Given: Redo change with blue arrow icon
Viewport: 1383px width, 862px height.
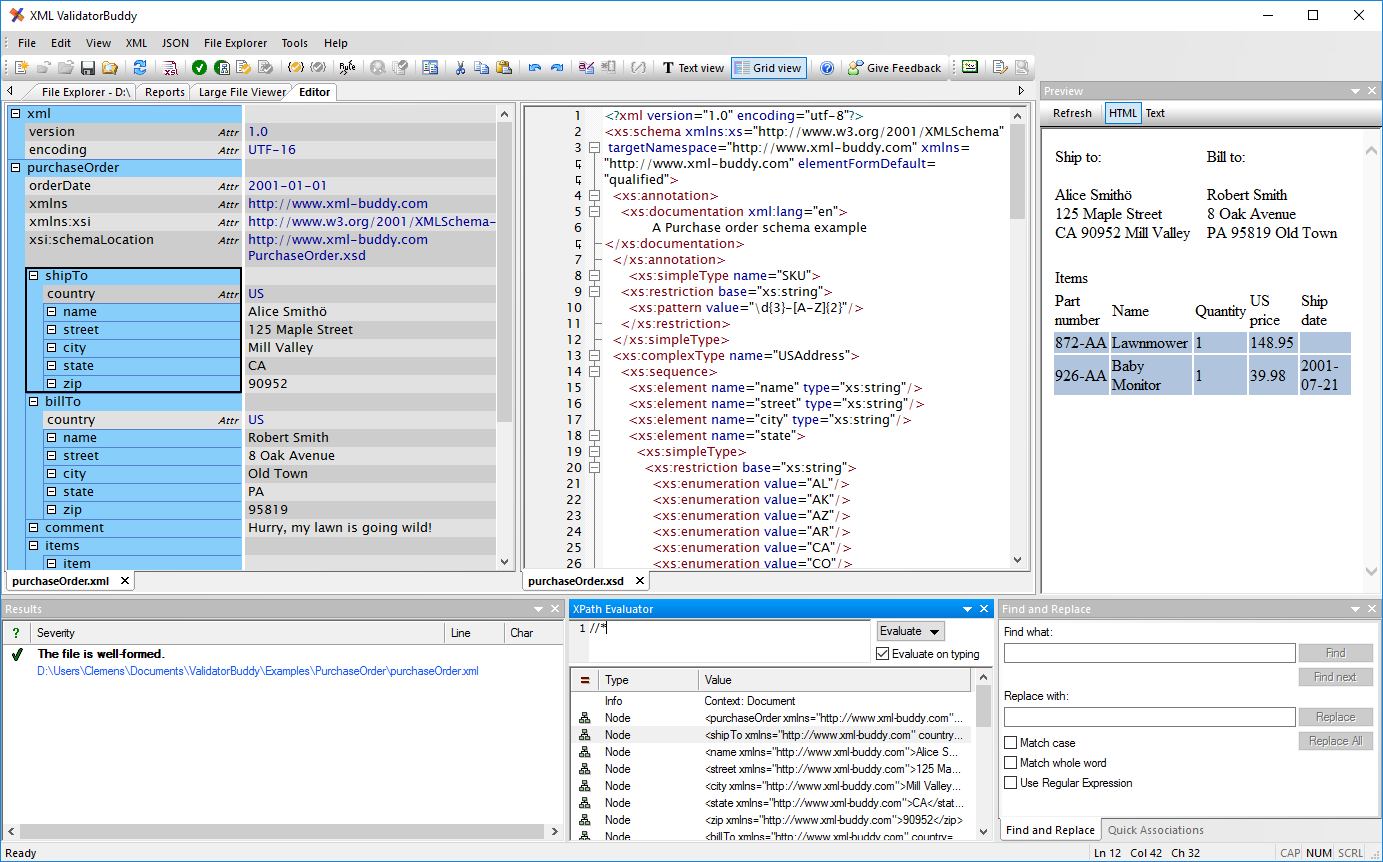Looking at the screenshot, I should [557, 68].
